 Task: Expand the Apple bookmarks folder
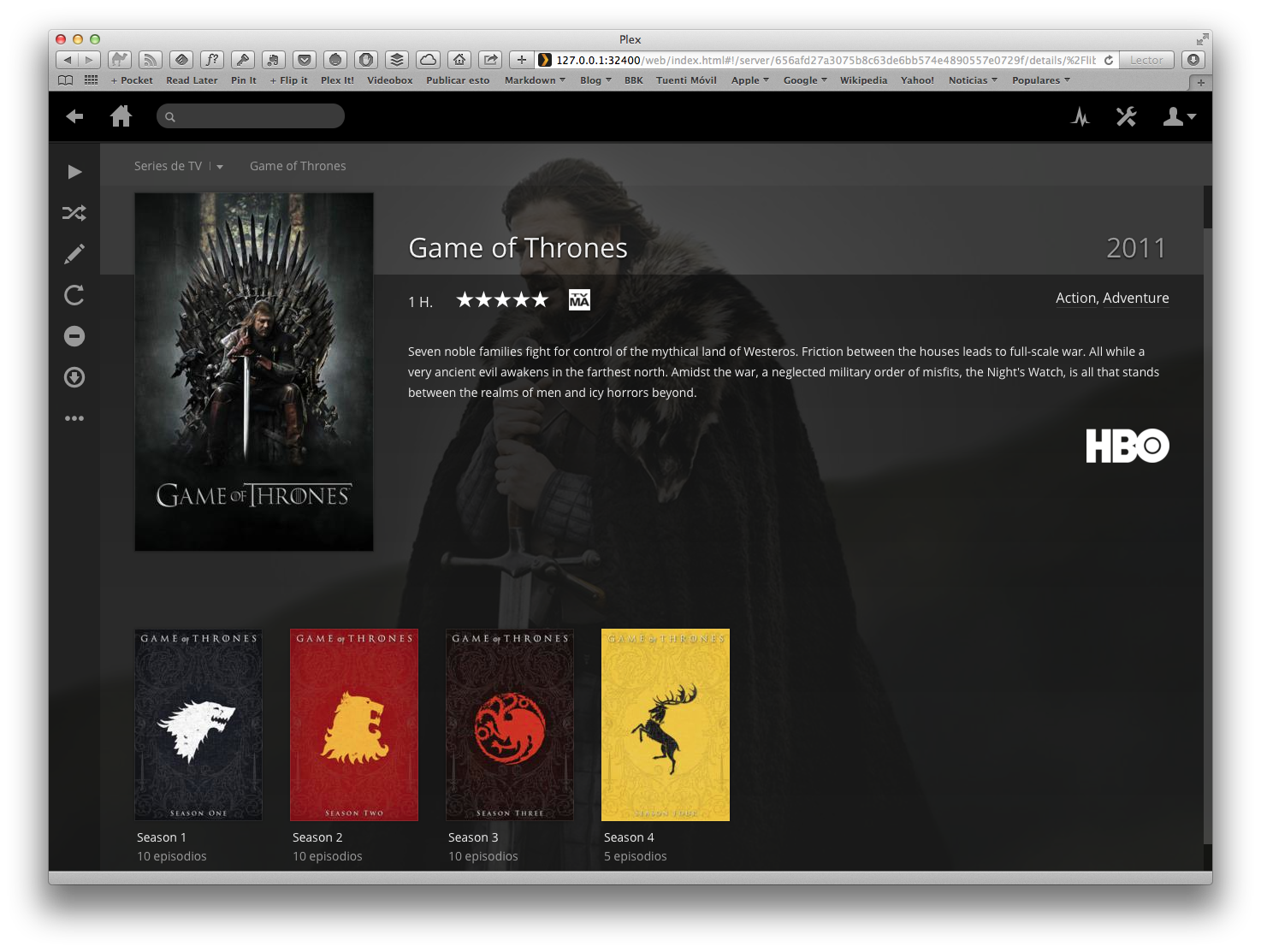pos(750,80)
